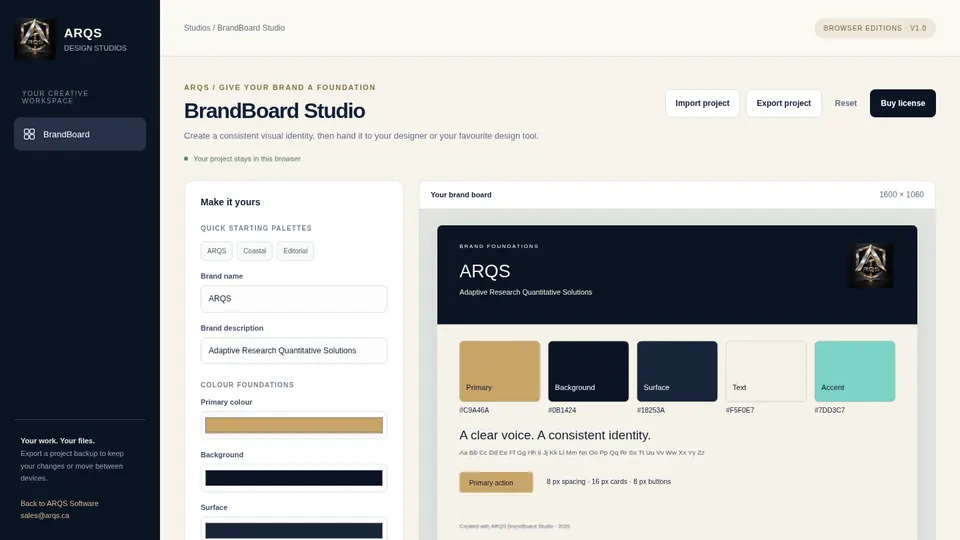Click the ARQS logo in the sidebar
This screenshot has width=960, height=540.
coord(35,38)
